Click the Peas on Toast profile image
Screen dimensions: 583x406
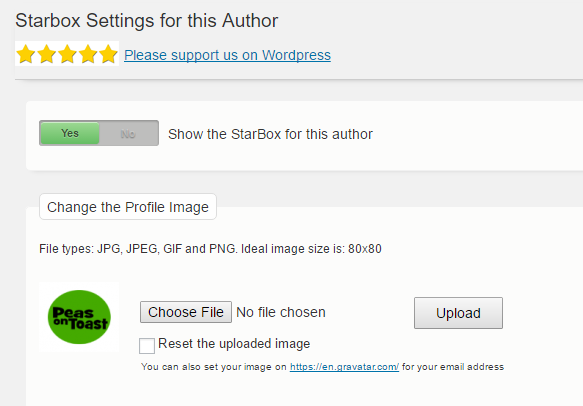[79, 317]
